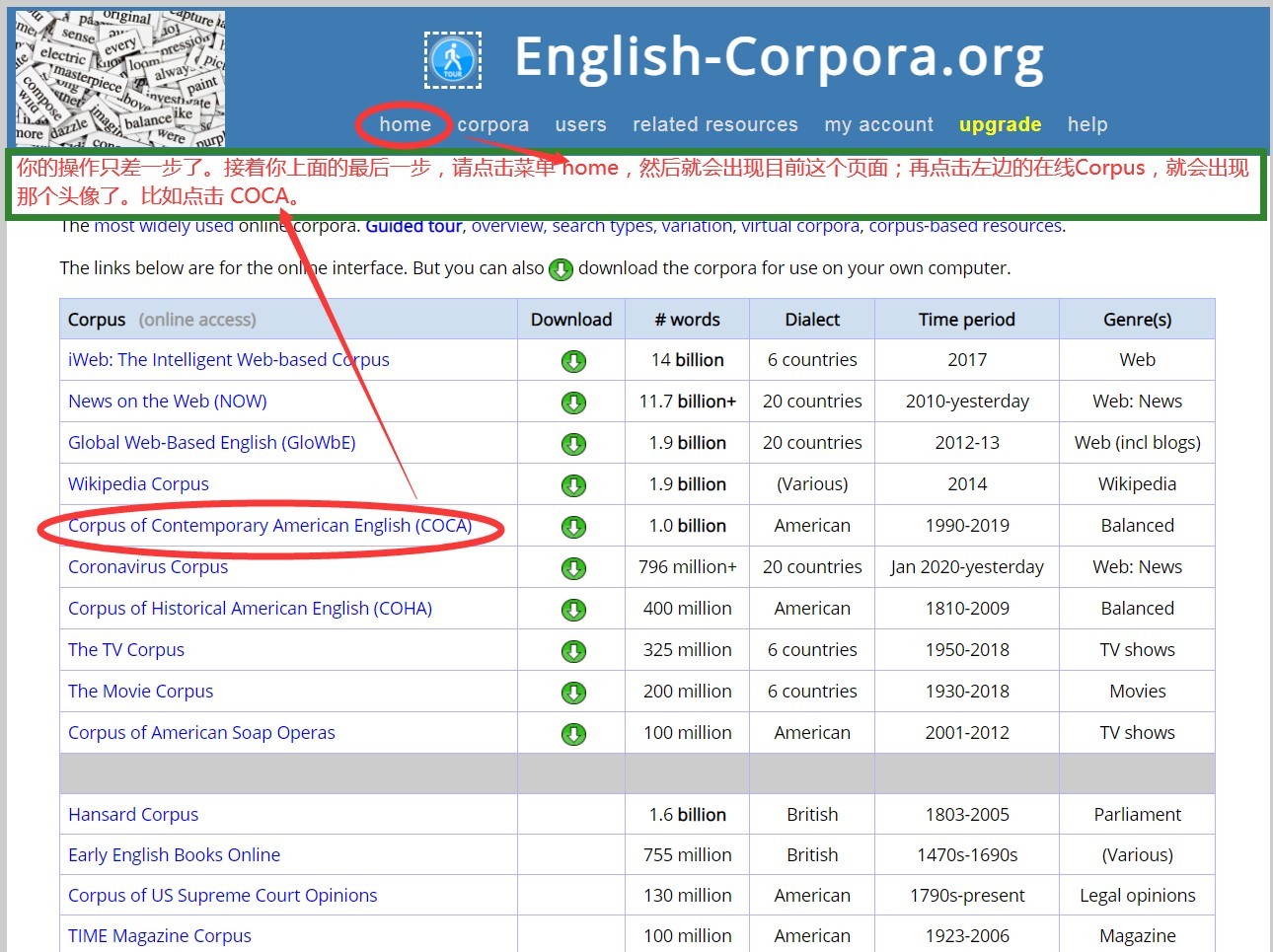The image size is (1273, 952).
Task: Click the 'Web (incl blogs)' genre cell
Action: (x=1138, y=443)
